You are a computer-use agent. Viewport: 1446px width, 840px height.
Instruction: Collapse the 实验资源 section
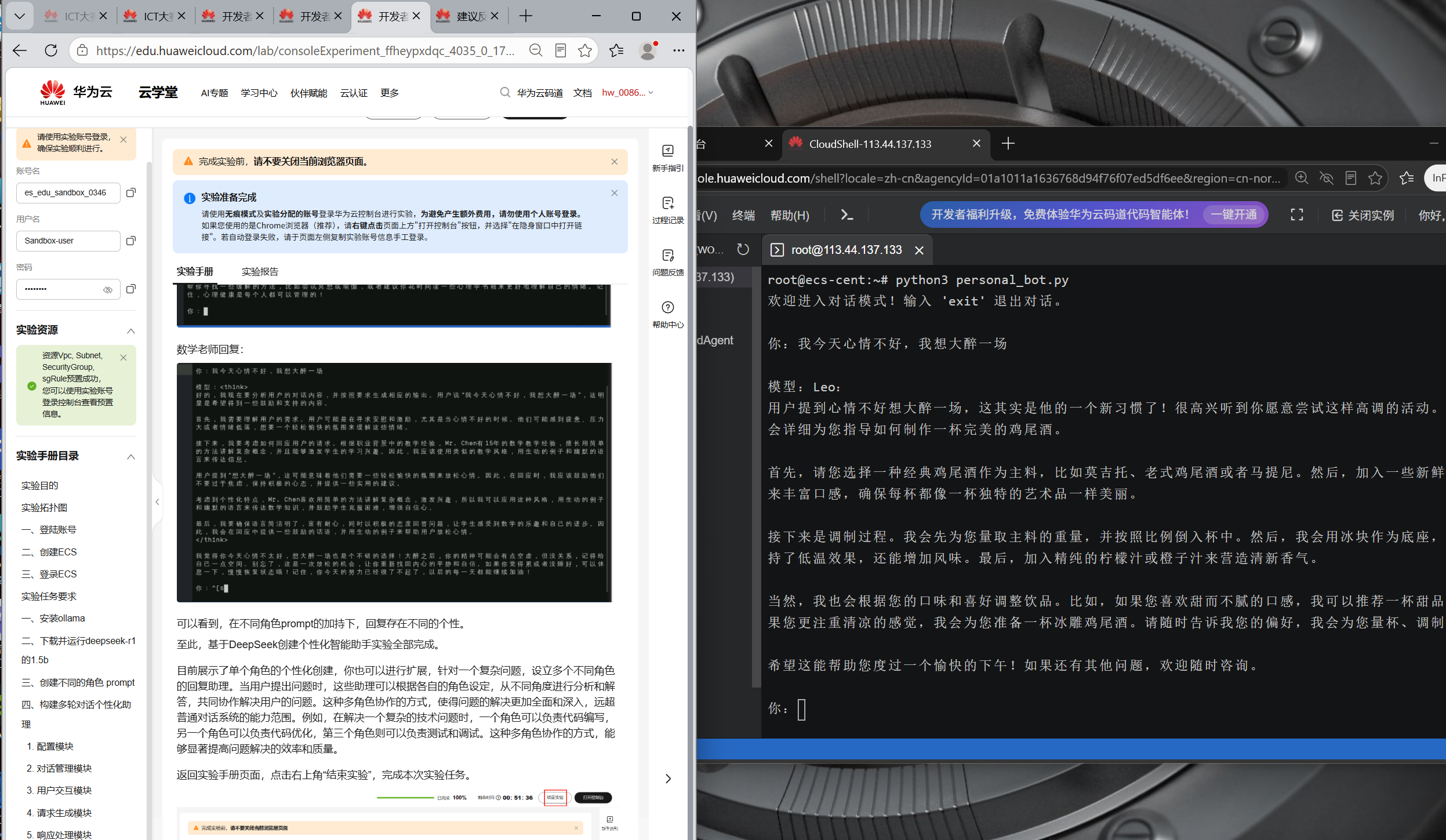click(131, 330)
